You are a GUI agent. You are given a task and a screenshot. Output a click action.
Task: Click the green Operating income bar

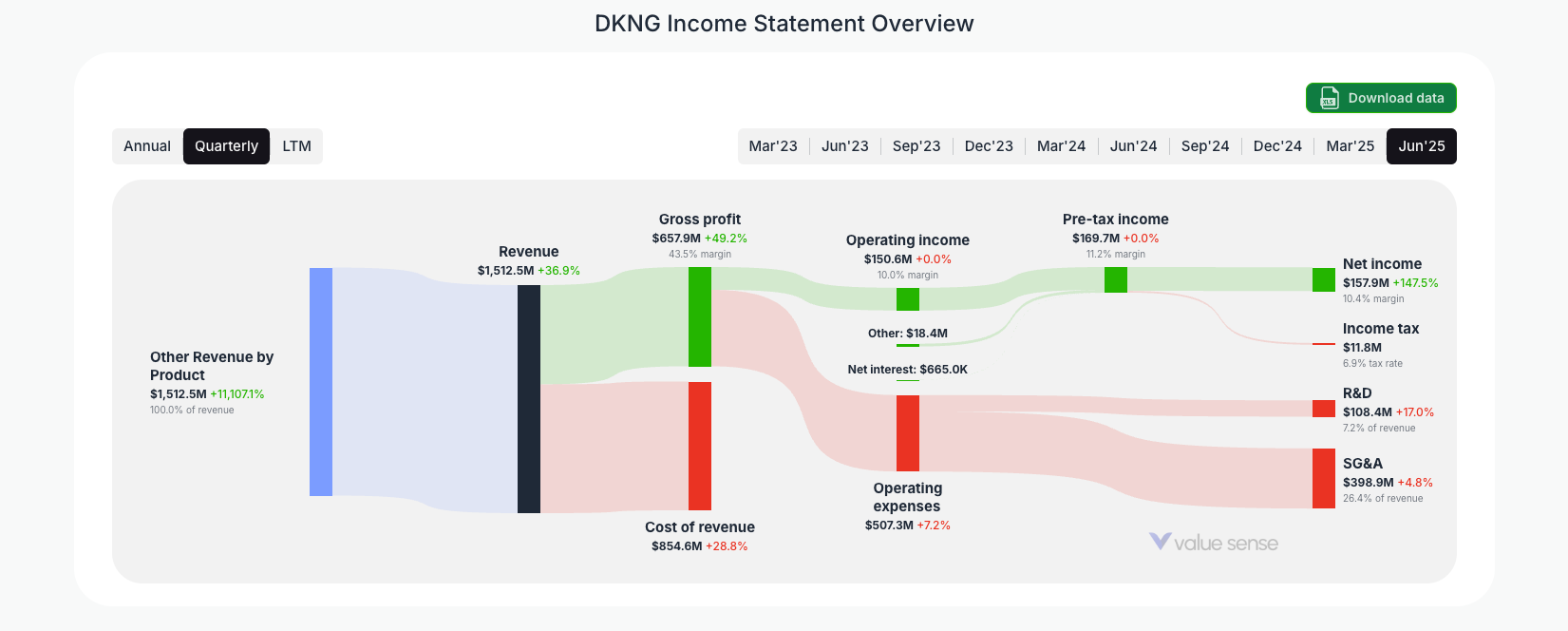[908, 299]
